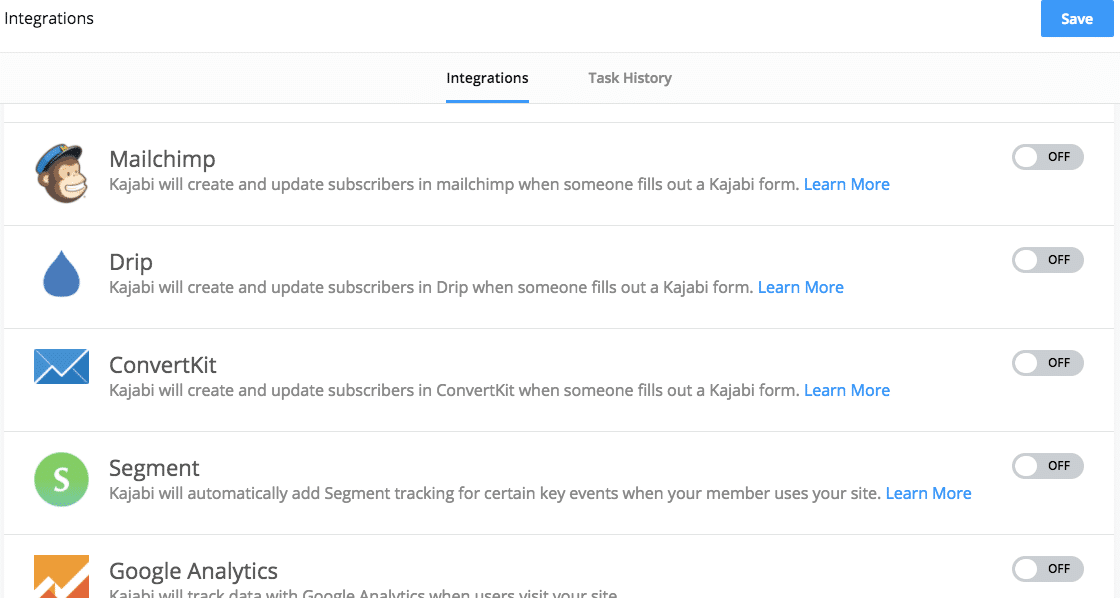
Task: Click the blue Drip droplet icon
Action: tap(61, 274)
